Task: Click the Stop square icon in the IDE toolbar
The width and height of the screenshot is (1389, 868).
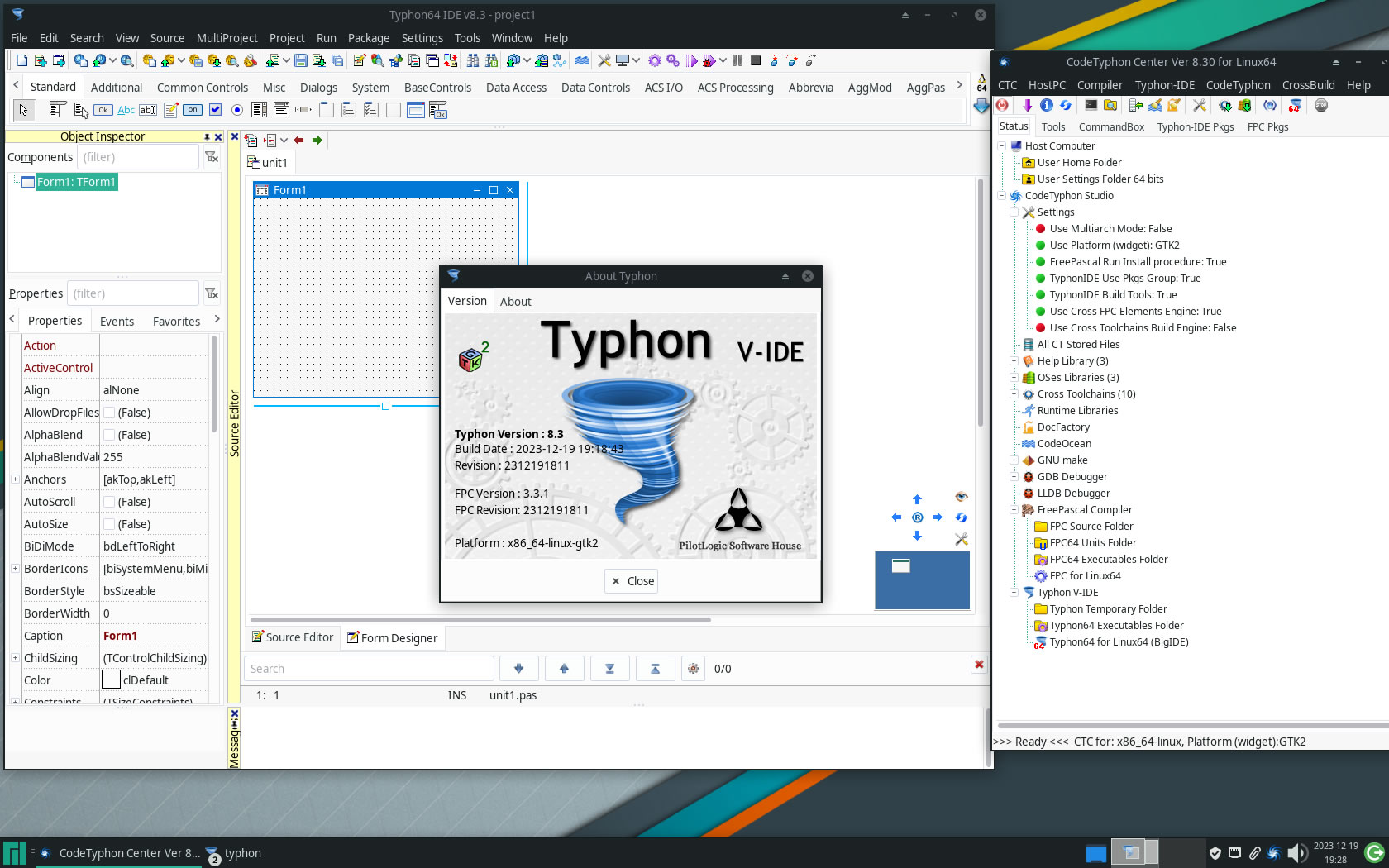Action: click(755, 60)
